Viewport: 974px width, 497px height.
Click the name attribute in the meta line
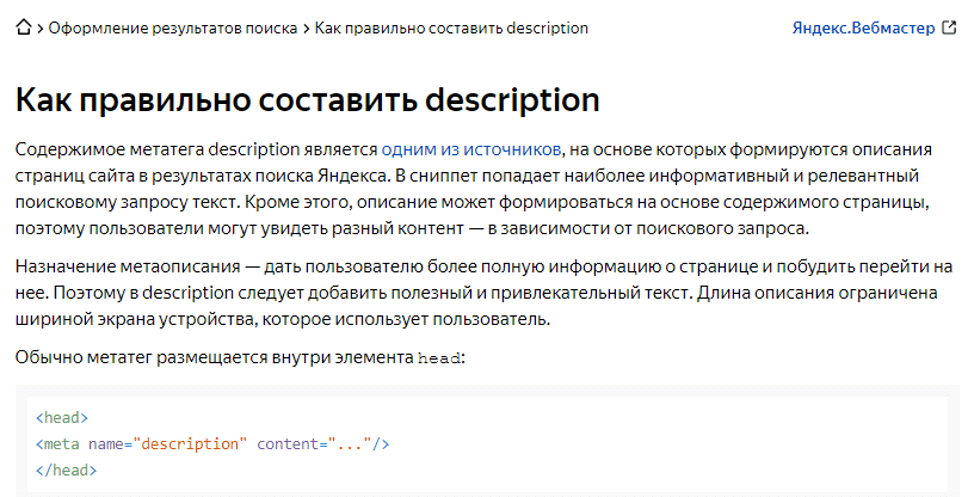[x=105, y=444]
